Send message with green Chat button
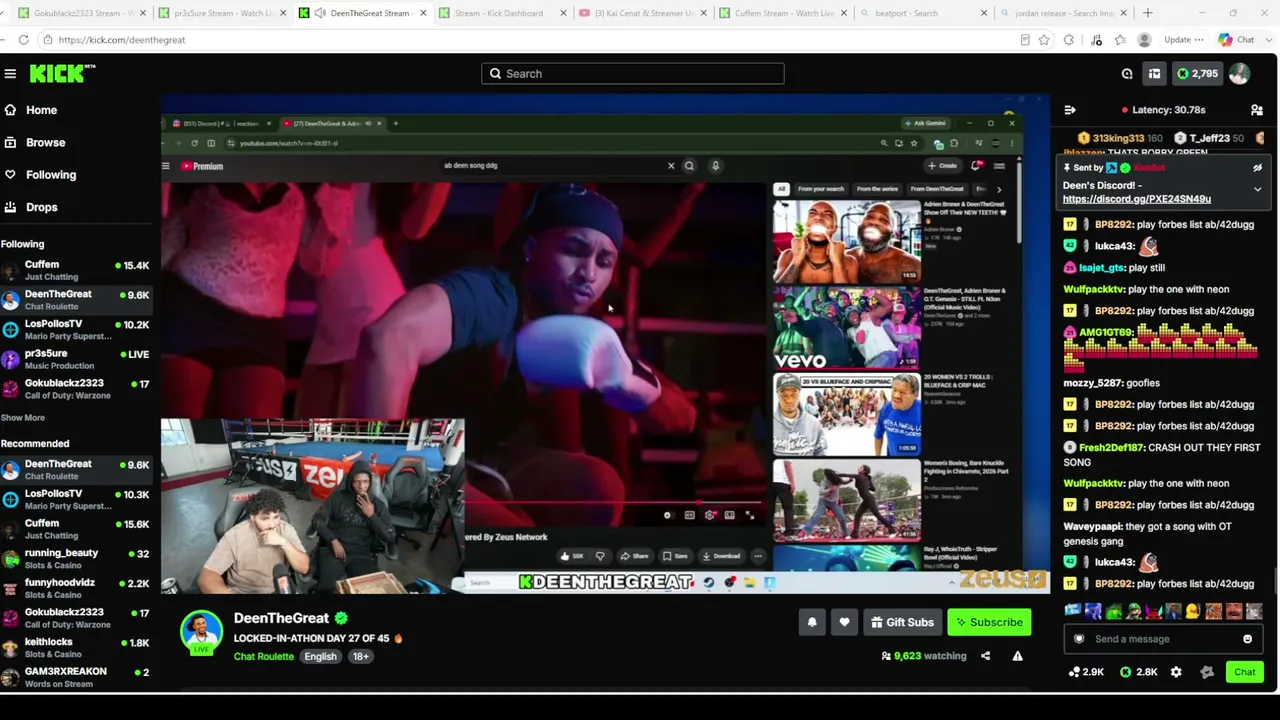The height and width of the screenshot is (720, 1280). click(1244, 672)
